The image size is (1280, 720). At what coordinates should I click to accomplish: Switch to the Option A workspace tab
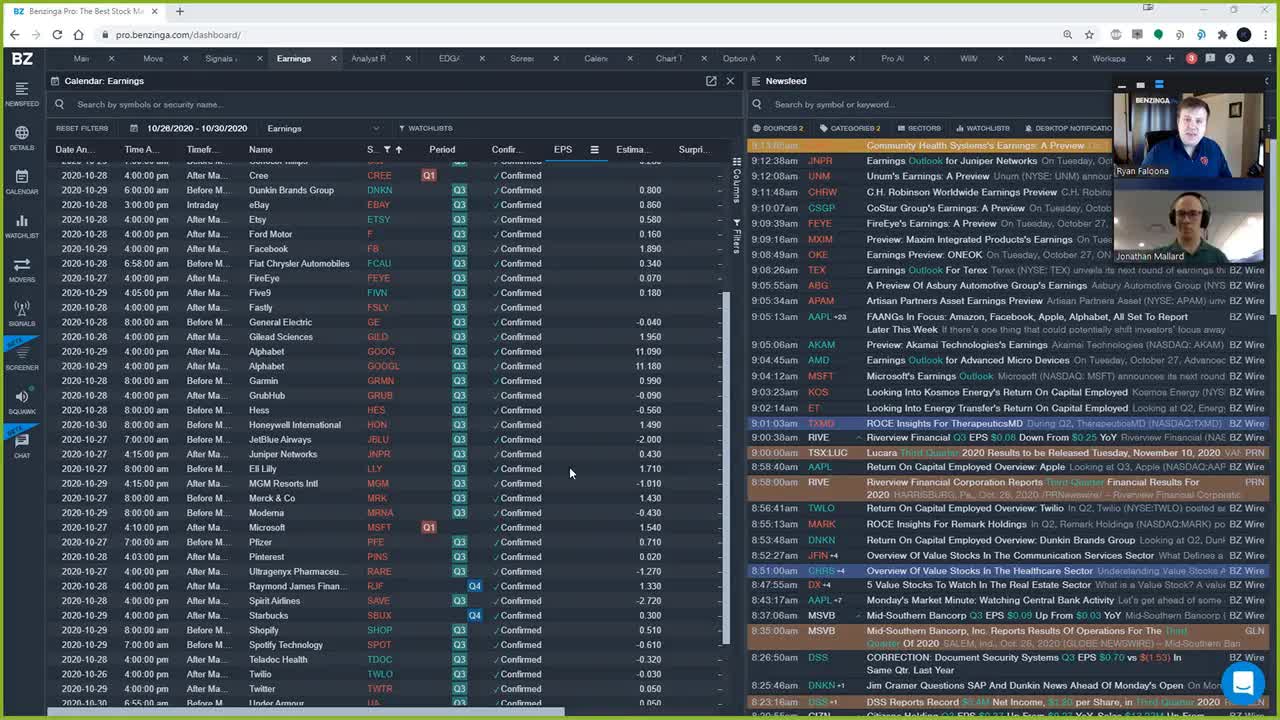pos(740,59)
